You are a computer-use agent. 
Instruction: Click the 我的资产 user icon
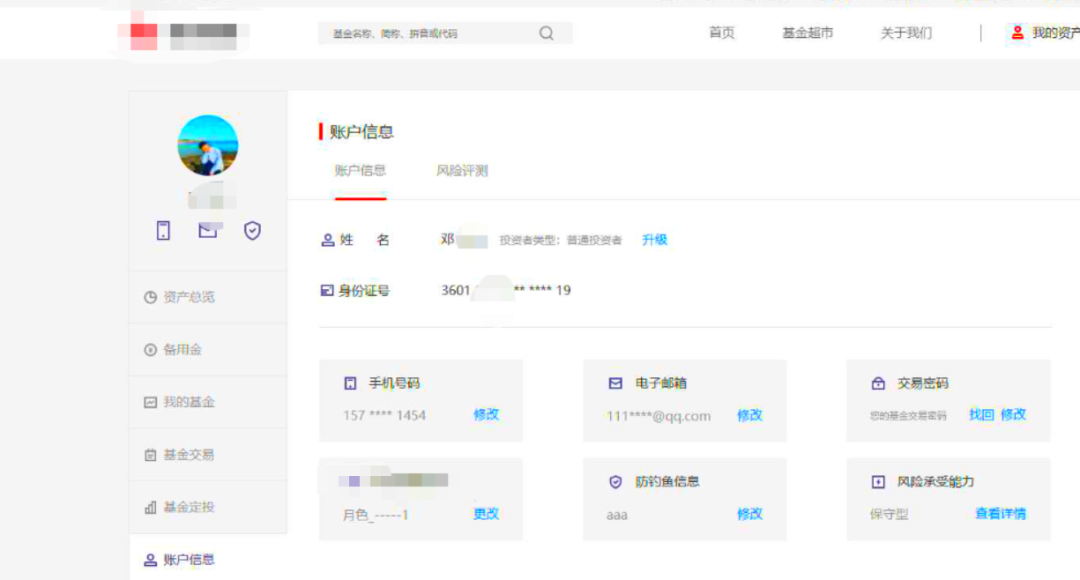1017,33
